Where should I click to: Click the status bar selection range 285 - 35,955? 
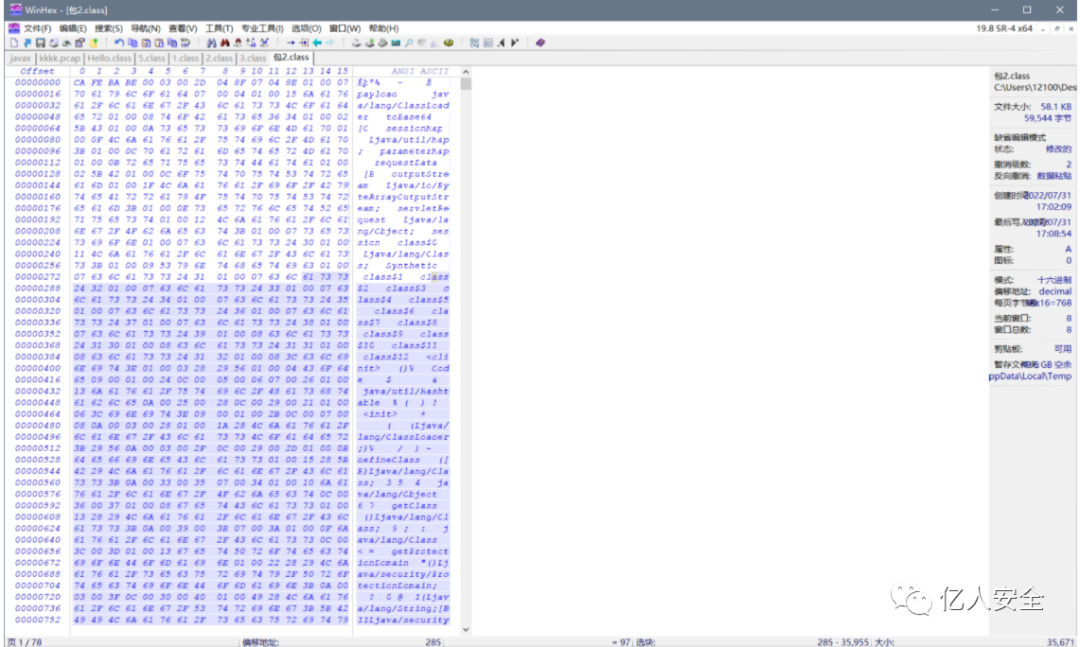[x=842, y=641]
